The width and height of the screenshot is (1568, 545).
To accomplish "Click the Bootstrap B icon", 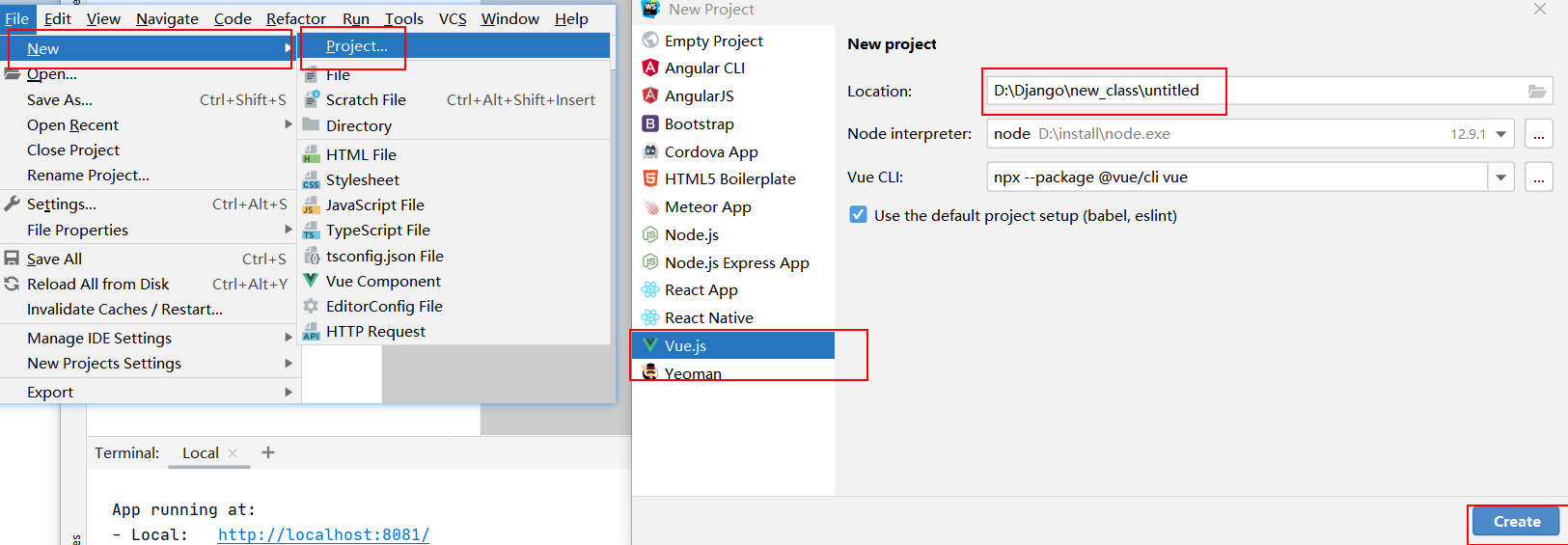I will [650, 123].
